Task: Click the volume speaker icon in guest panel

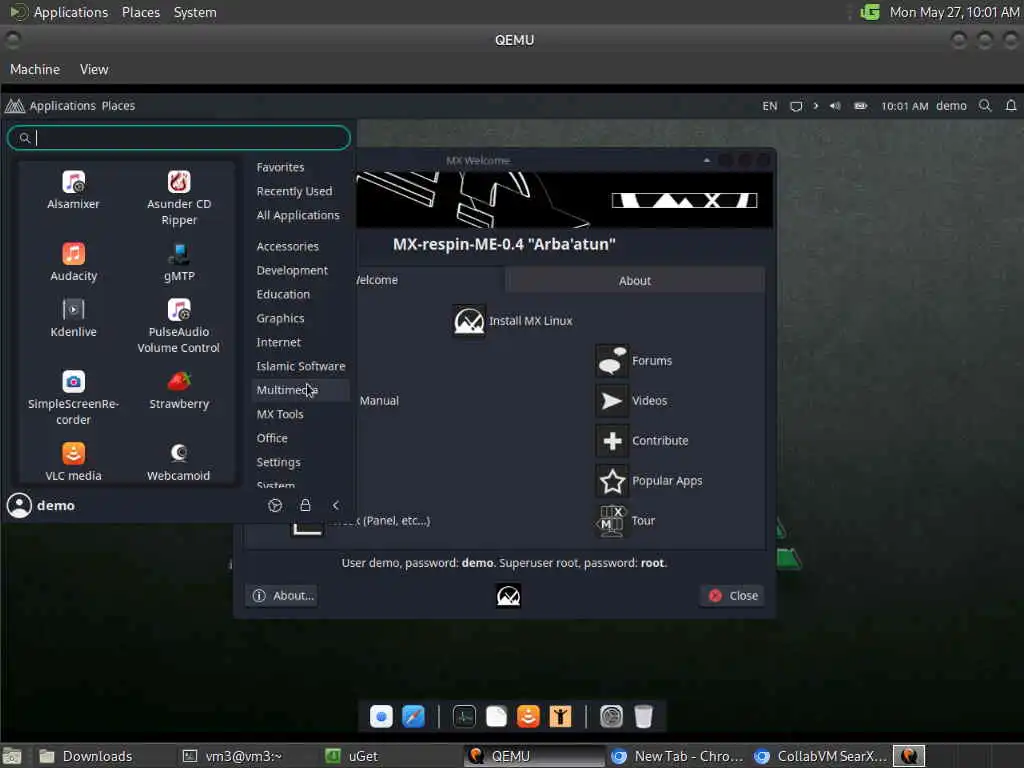Action: pos(835,106)
